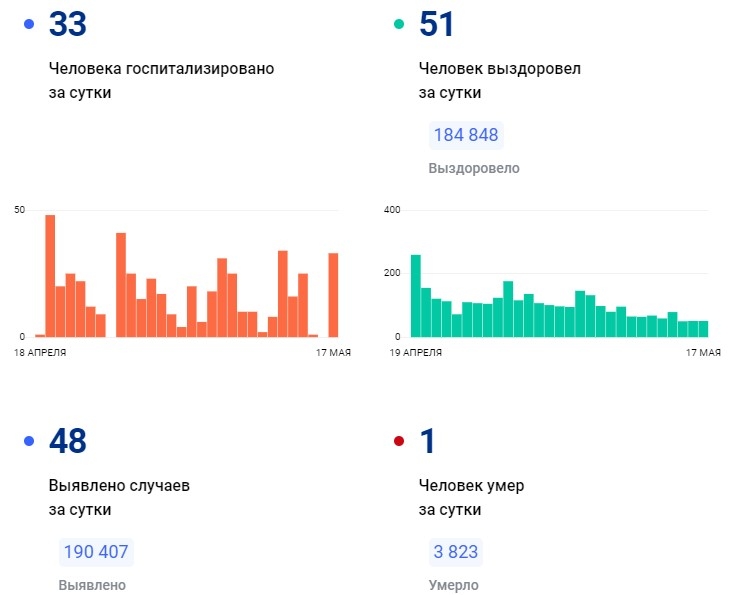The height and width of the screenshot is (595, 740).
Task: Click the 'Человека госпитализировано за сутки' heading
Action: click(161, 80)
